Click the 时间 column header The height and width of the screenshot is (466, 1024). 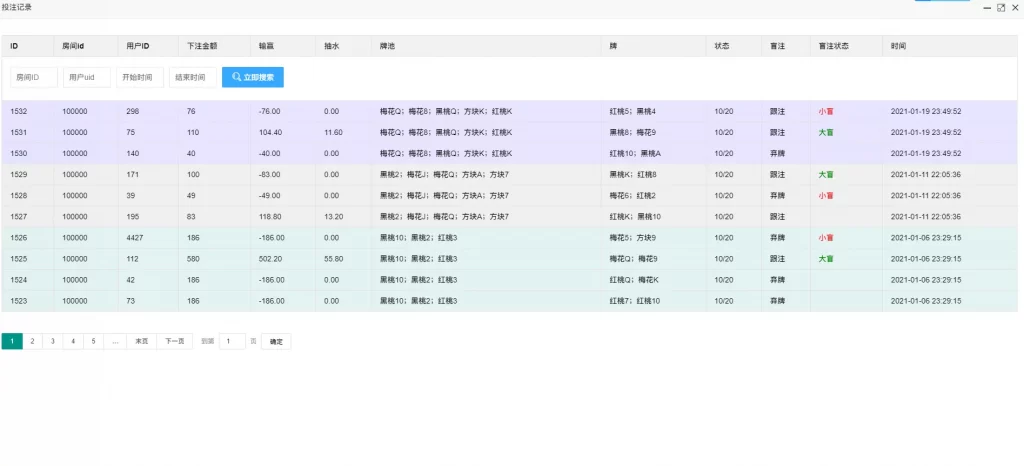point(900,46)
